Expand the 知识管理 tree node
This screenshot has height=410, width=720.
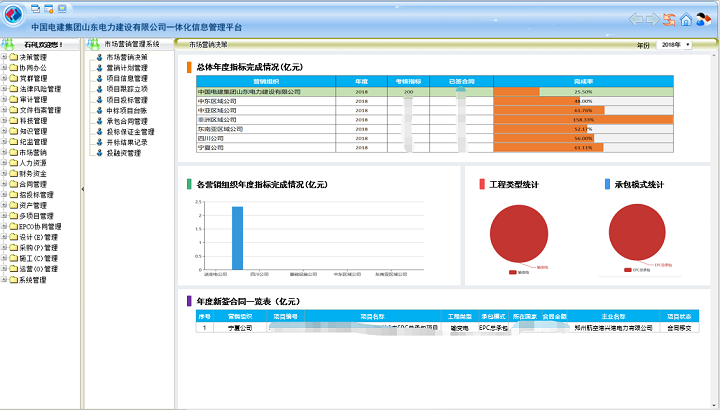4,131
